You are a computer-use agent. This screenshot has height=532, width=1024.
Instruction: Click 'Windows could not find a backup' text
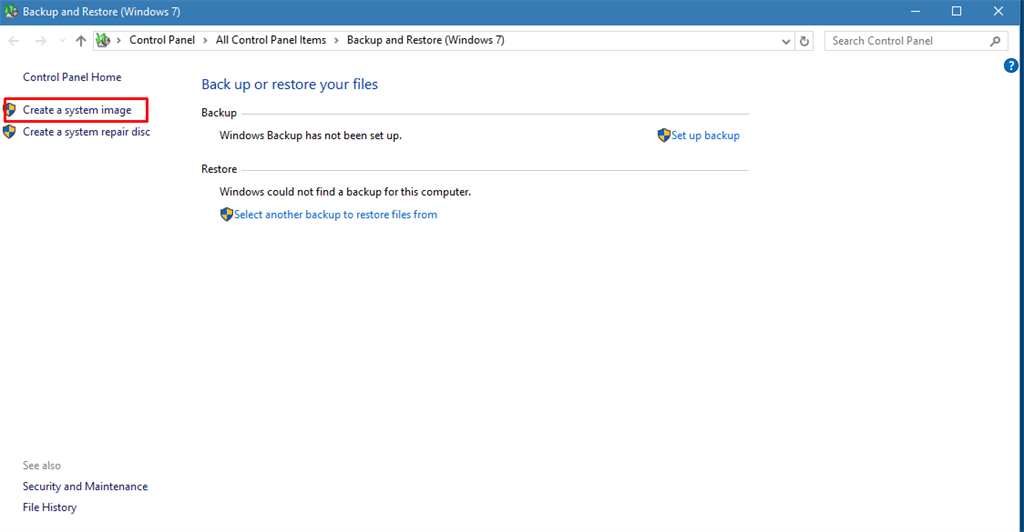pos(345,192)
